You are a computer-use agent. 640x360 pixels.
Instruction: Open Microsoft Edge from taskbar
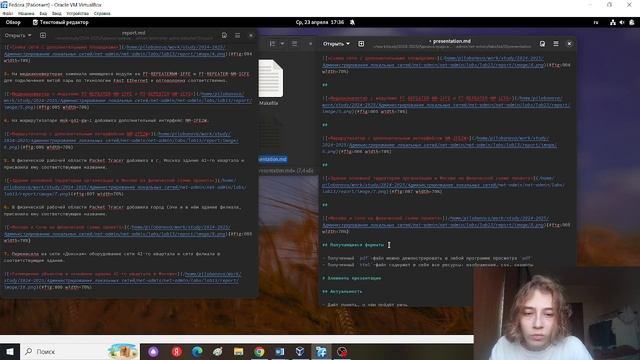tap(197, 351)
